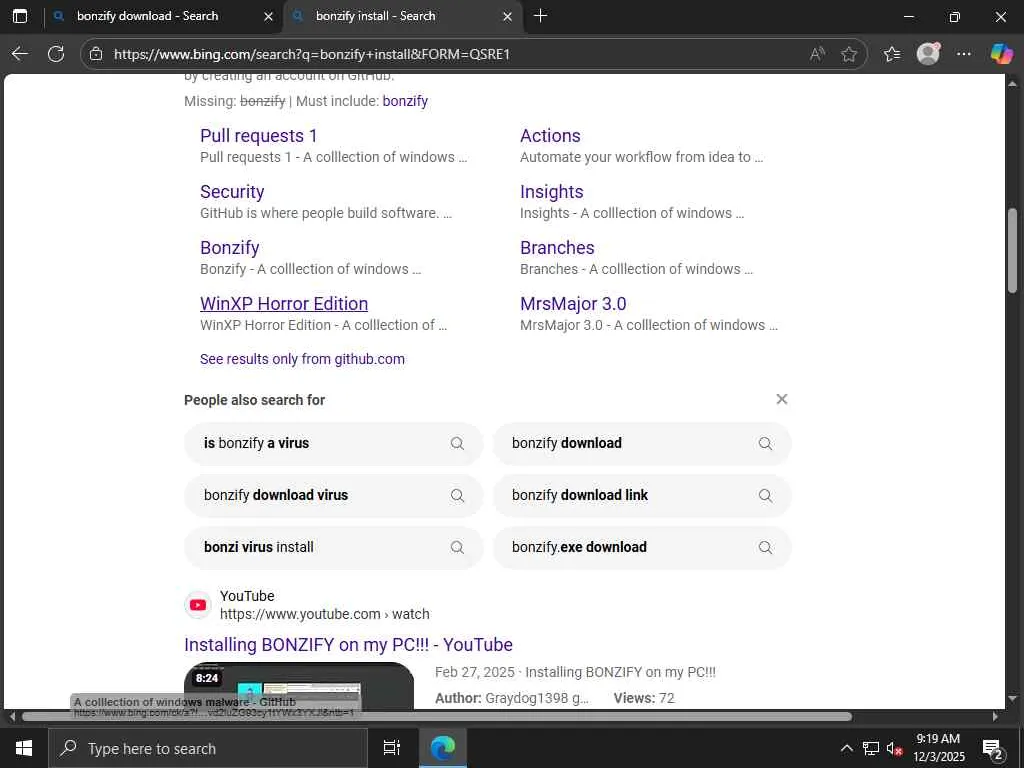Dismiss People also search for section
Screen dimensions: 1024x768
pyautogui.click(x=781, y=399)
